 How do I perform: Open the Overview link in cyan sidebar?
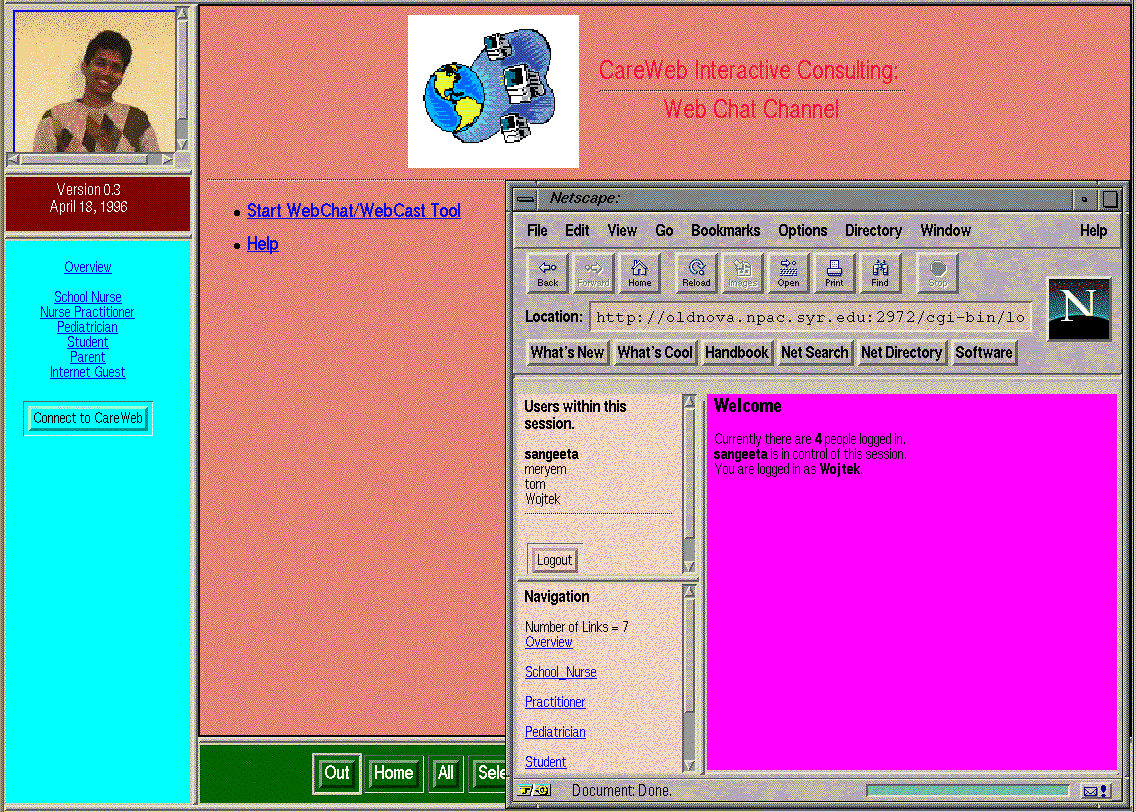88,267
